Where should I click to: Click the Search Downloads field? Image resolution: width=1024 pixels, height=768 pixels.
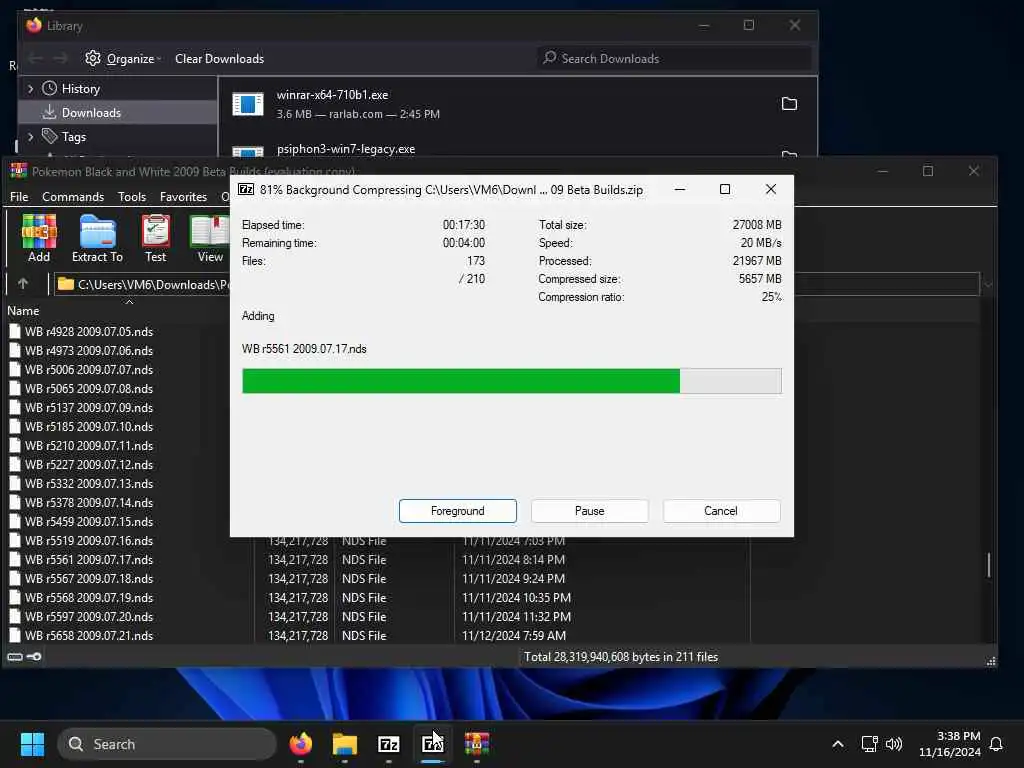click(x=674, y=58)
